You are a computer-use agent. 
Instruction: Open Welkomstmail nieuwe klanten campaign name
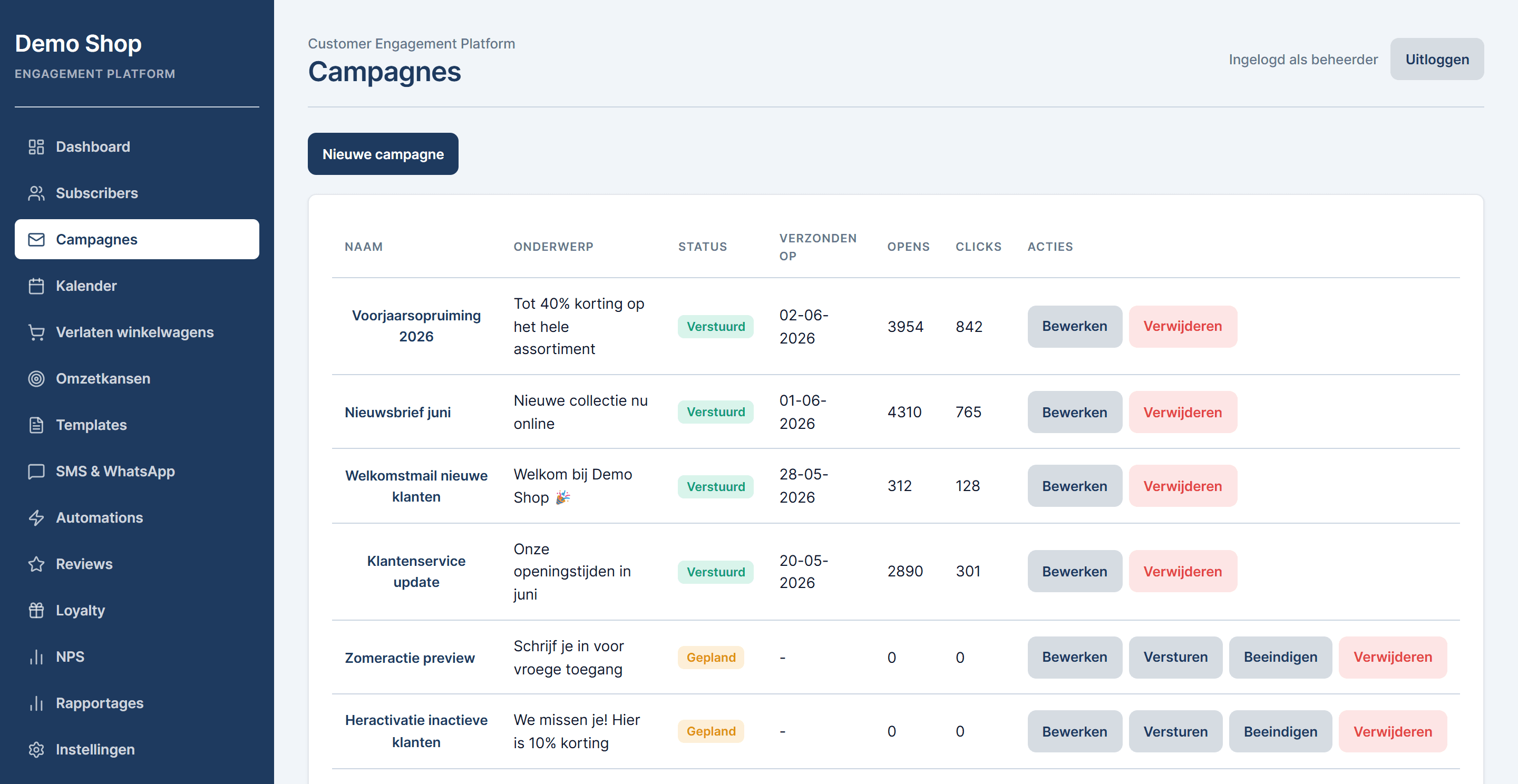click(416, 486)
